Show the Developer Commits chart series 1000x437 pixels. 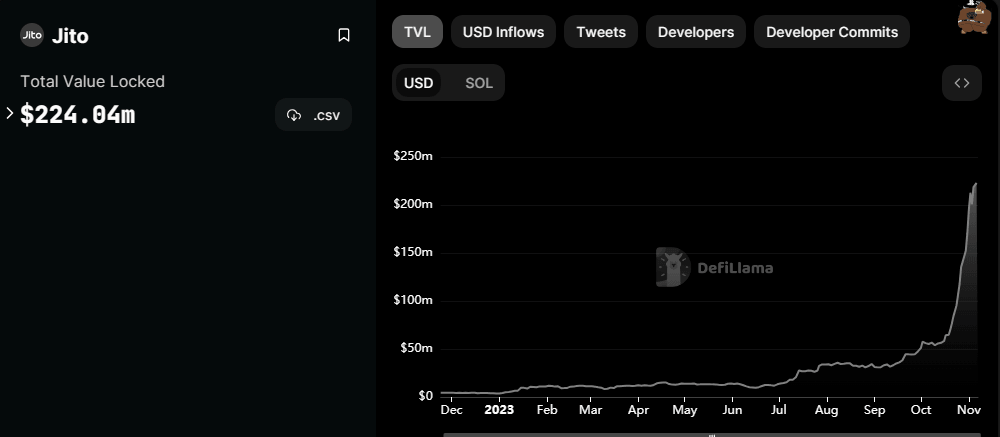click(832, 32)
